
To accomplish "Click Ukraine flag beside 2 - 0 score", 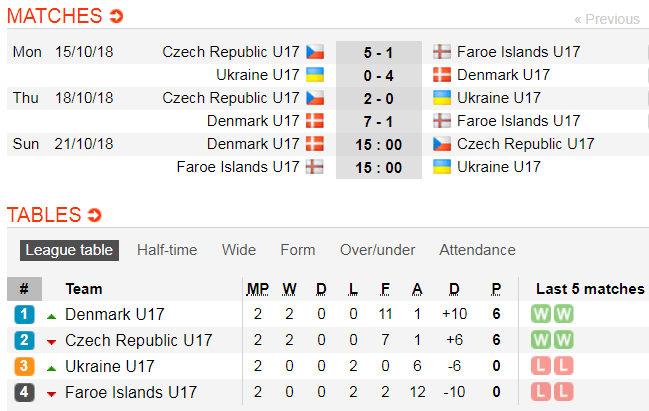I will point(442,98).
